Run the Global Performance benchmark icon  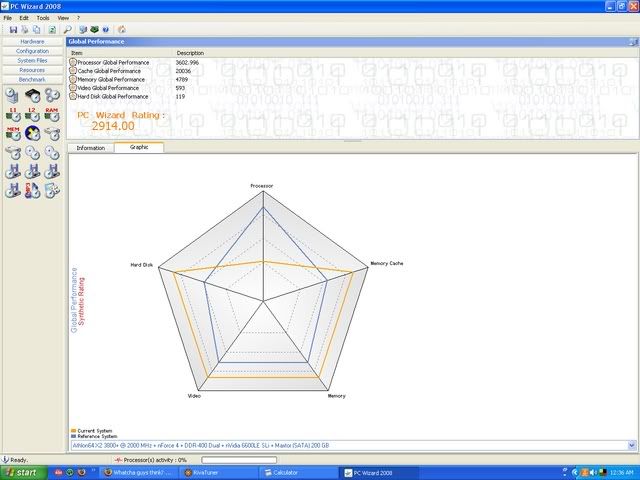click(x=13, y=96)
